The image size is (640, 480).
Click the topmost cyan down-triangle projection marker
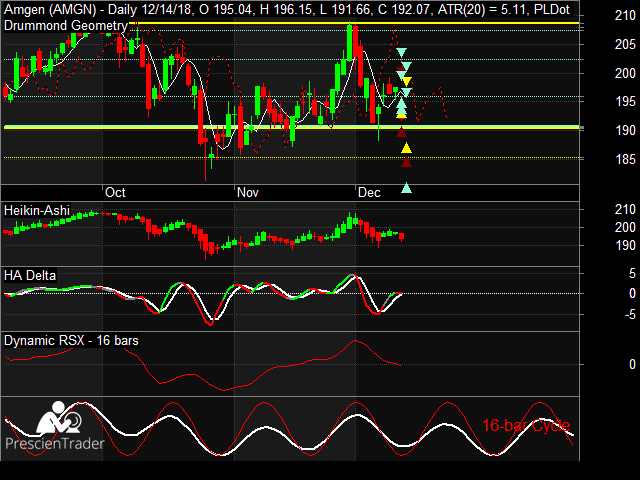(x=402, y=53)
